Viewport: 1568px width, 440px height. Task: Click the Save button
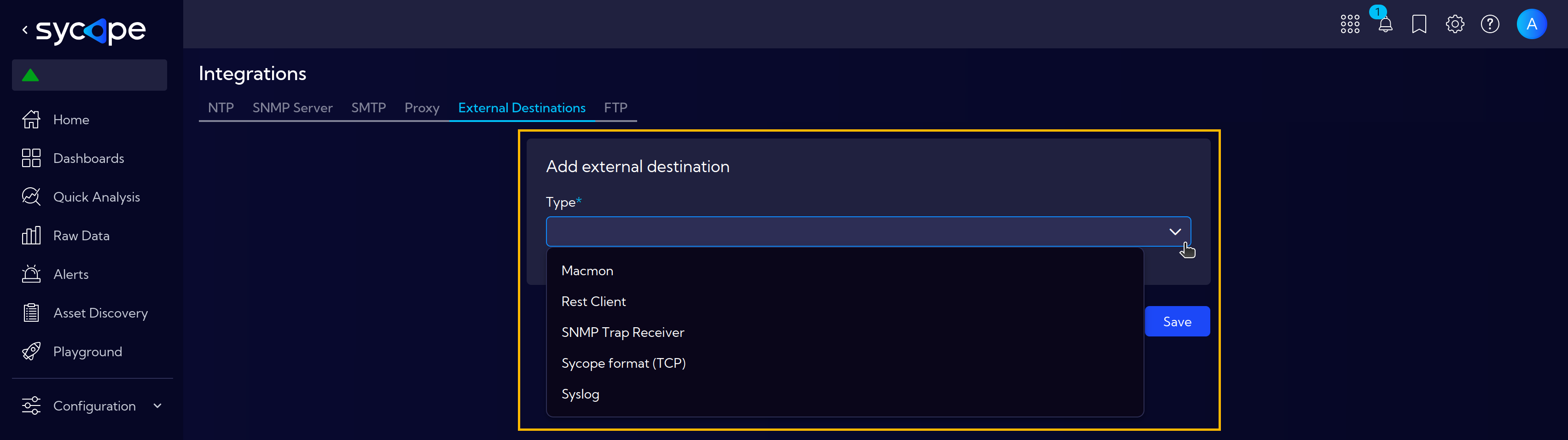[1177, 321]
